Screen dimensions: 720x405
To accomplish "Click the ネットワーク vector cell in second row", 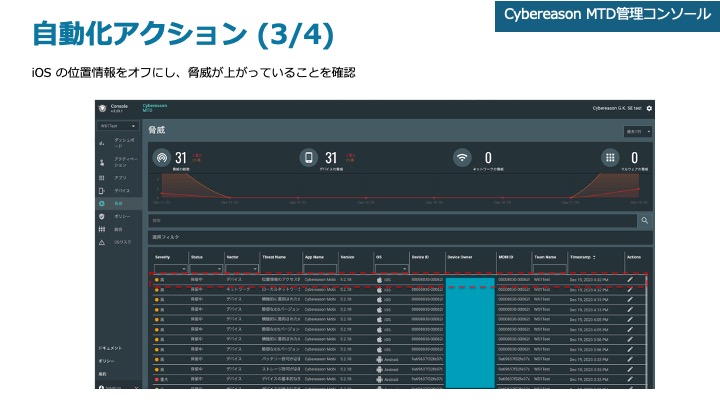I will click(238, 289).
